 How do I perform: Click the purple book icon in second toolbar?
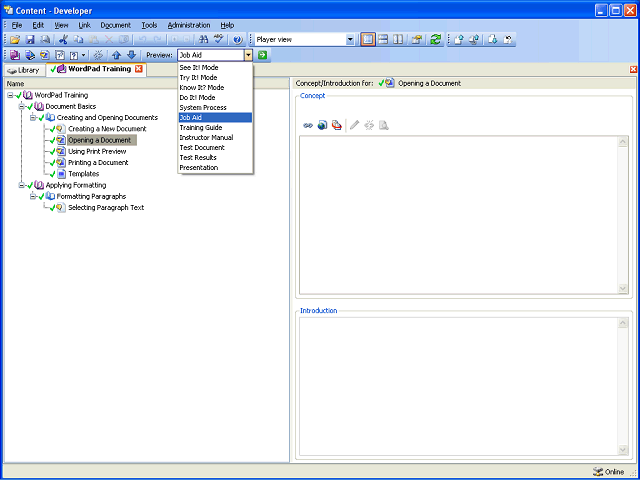pos(15,55)
